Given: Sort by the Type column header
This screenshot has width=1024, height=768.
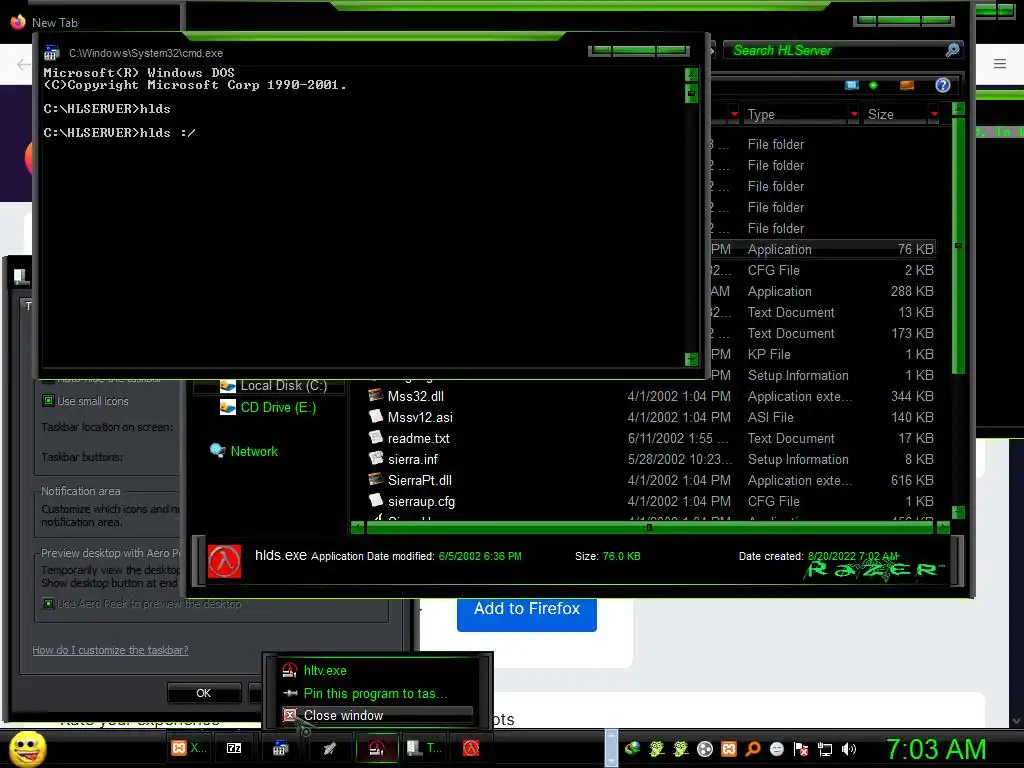Looking at the screenshot, I should 795,114.
